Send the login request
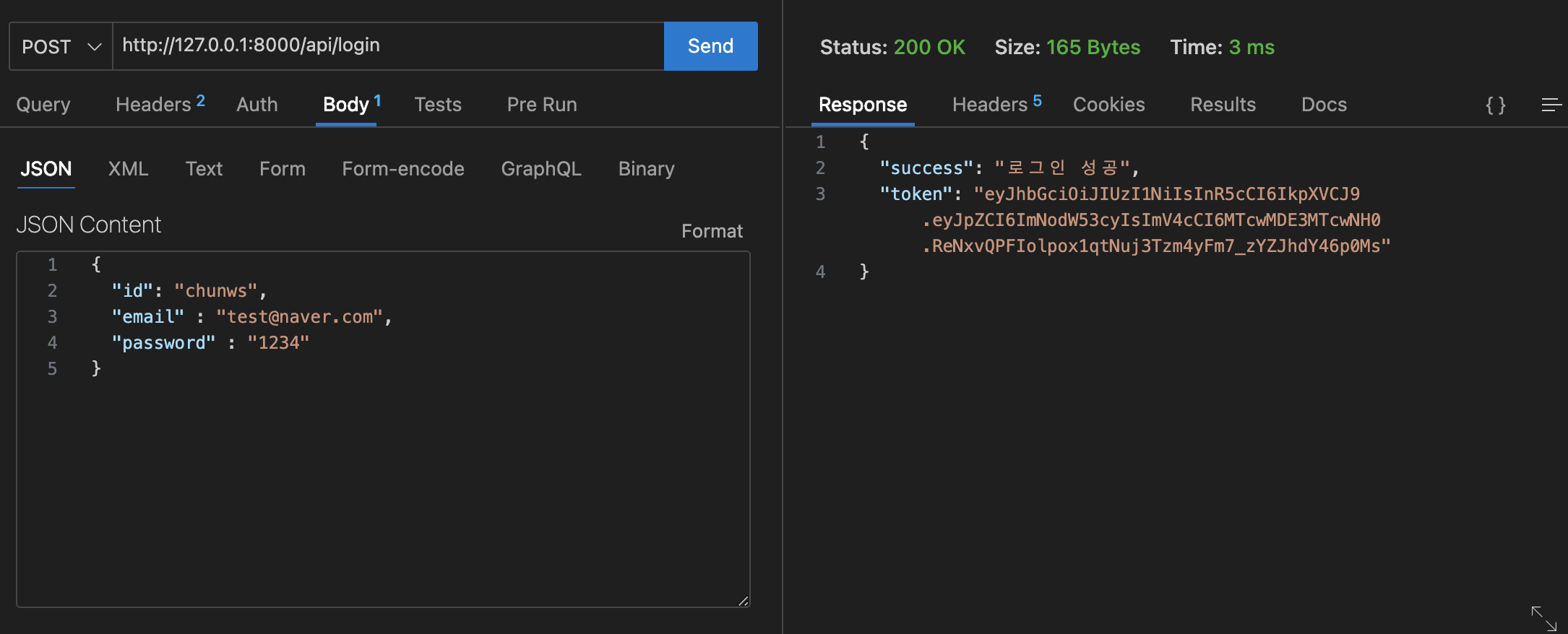This screenshot has width=1568, height=634. point(710,46)
